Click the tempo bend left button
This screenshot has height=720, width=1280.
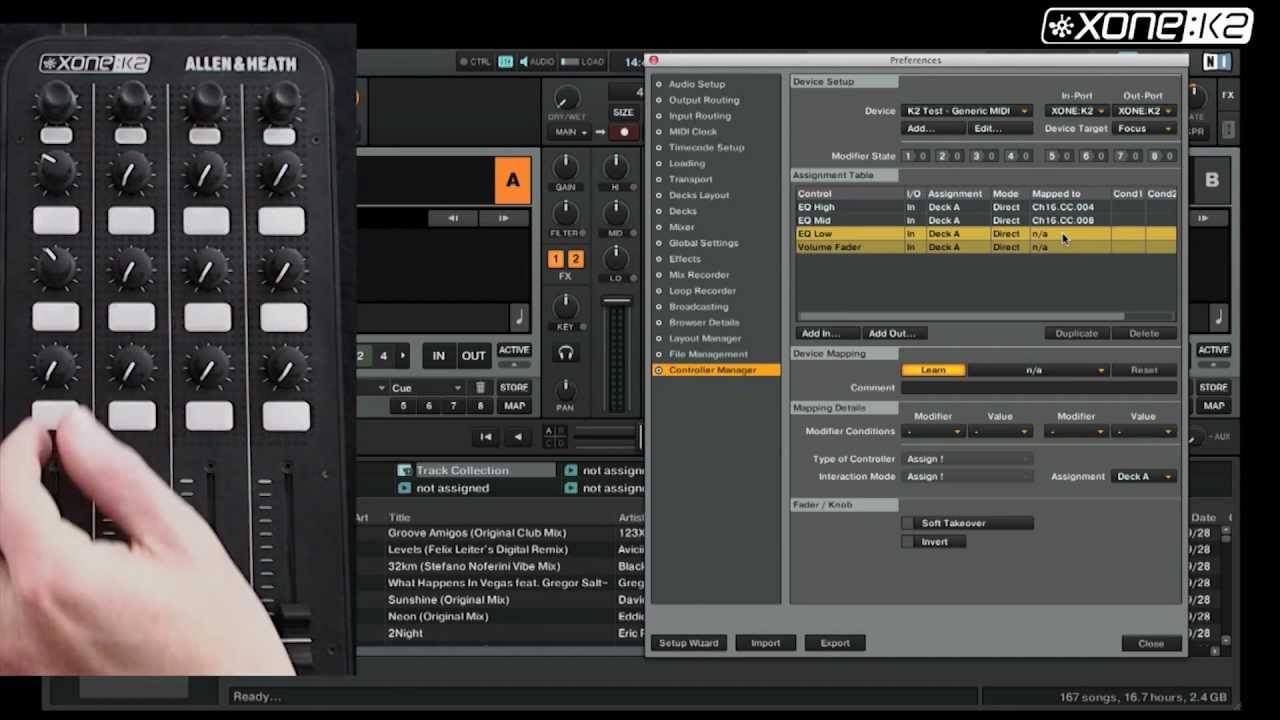[x=453, y=218]
